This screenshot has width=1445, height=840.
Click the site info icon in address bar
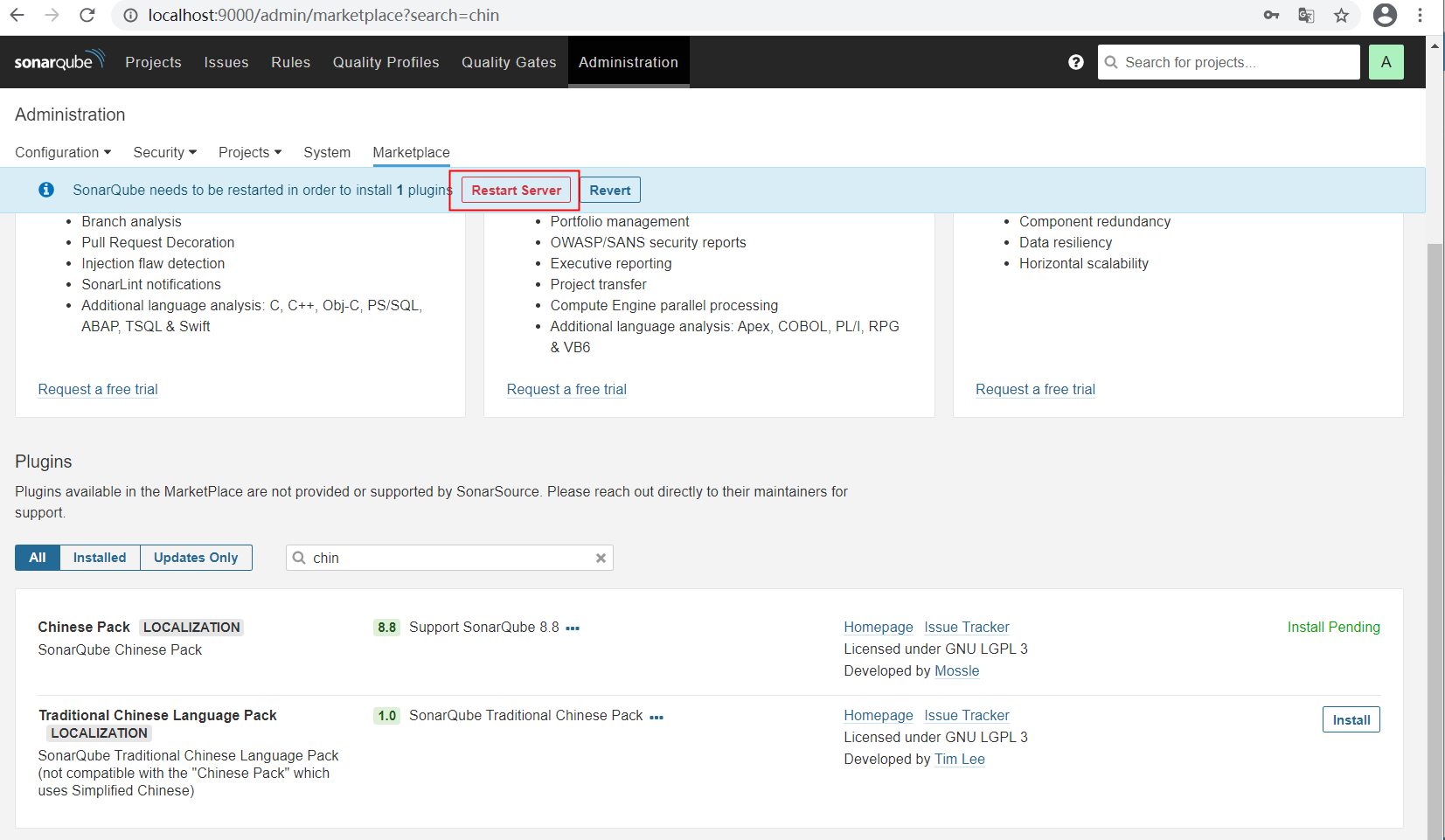tap(130, 15)
